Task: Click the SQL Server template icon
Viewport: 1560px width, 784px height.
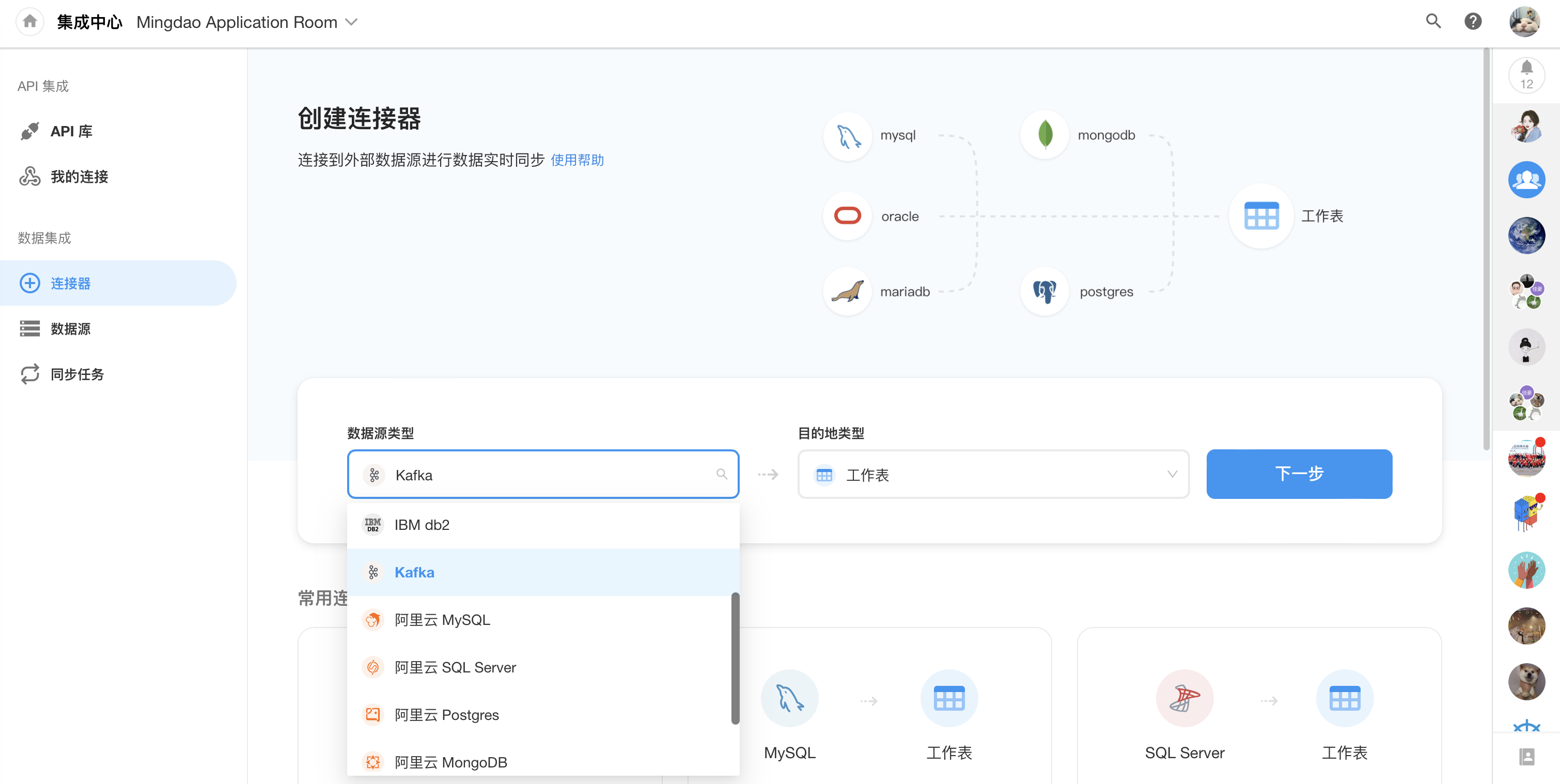Action: click(1184, 699)
